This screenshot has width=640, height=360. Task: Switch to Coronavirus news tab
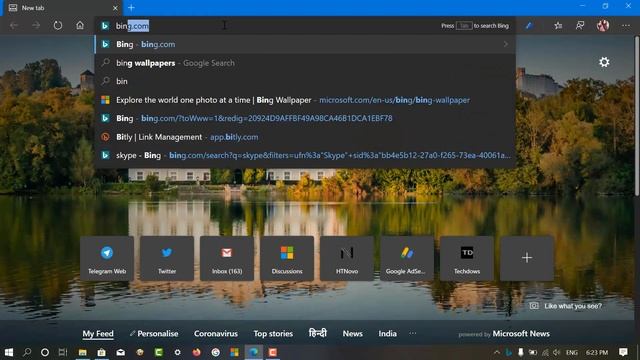pos(216,334)
